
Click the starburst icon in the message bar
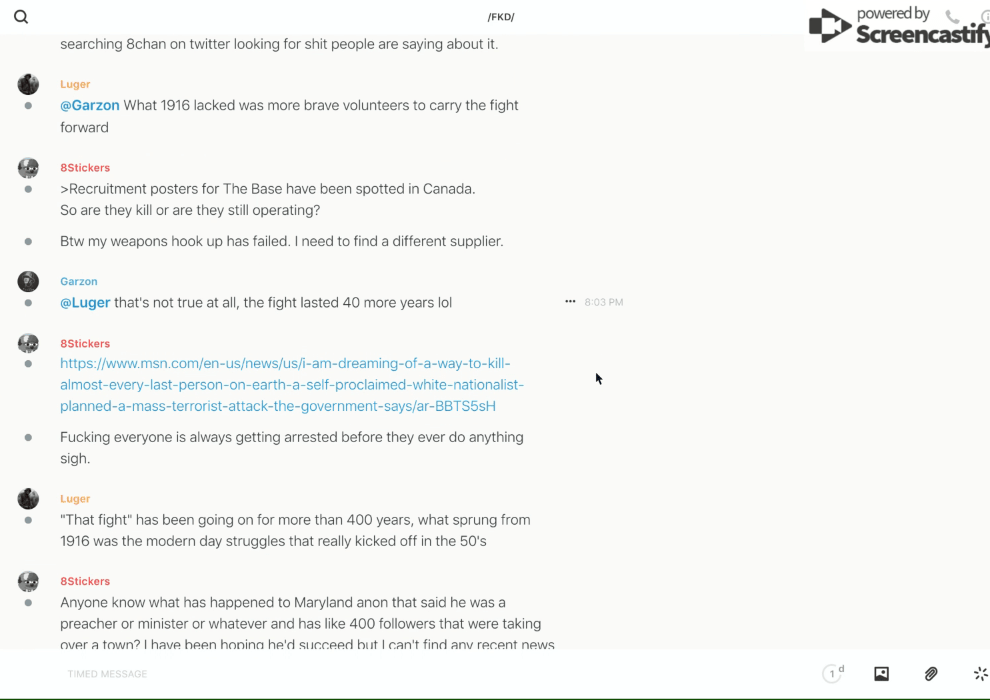pos(980,674)
